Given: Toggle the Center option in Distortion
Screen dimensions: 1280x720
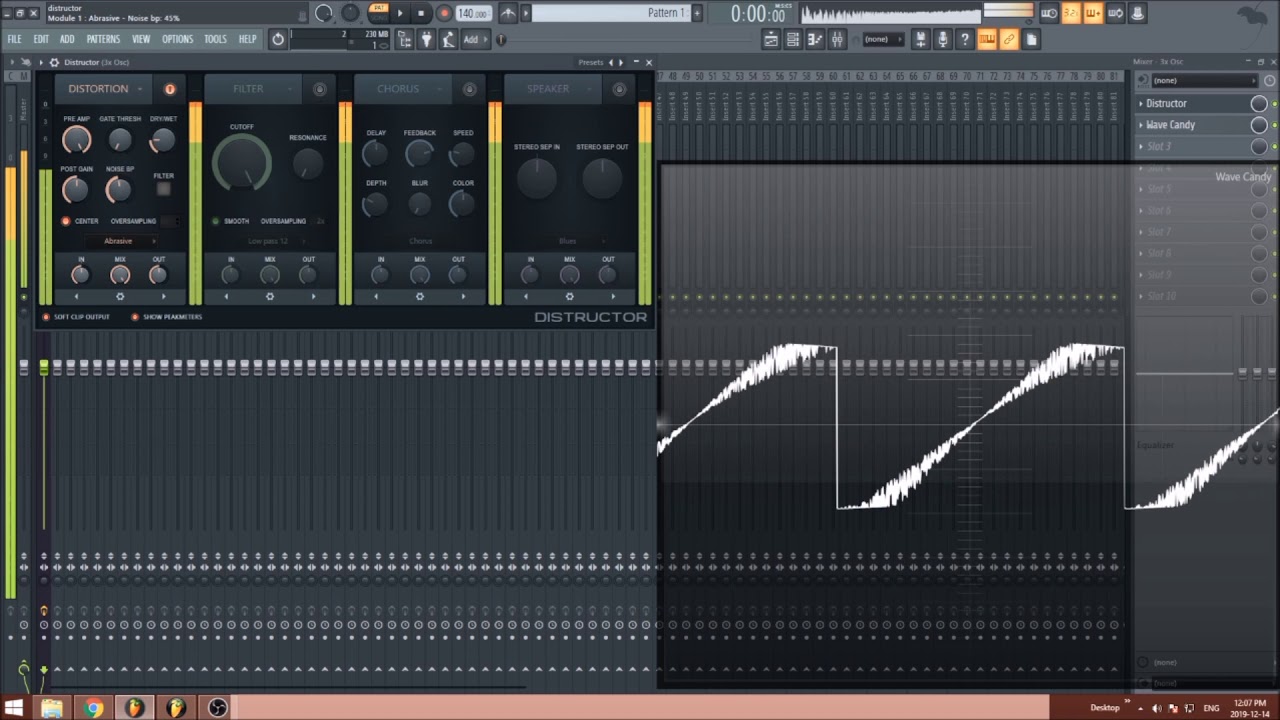Looking at the screenshot, I should tap(66, 221).
